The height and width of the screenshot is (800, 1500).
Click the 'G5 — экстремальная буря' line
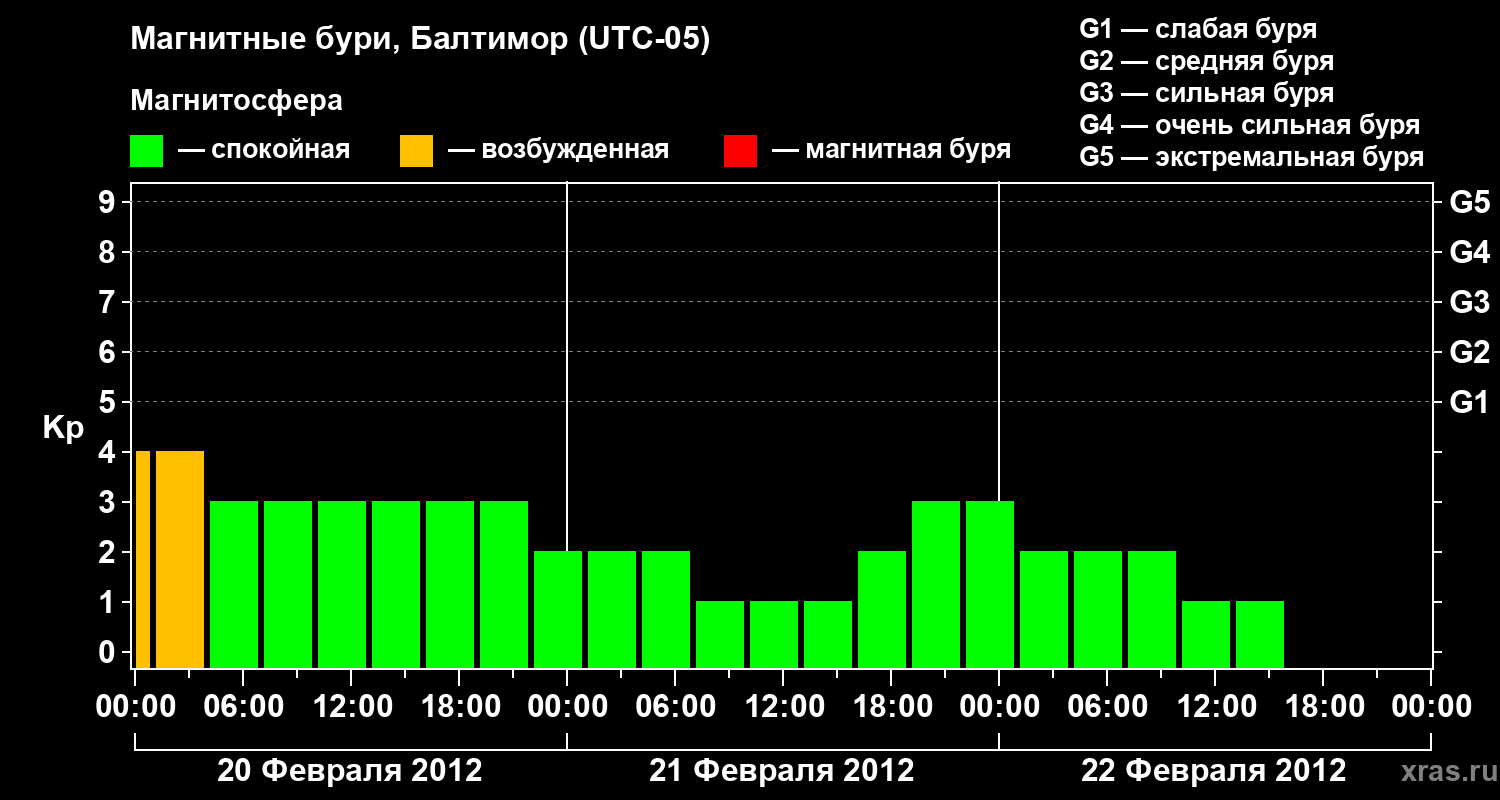1252,157
